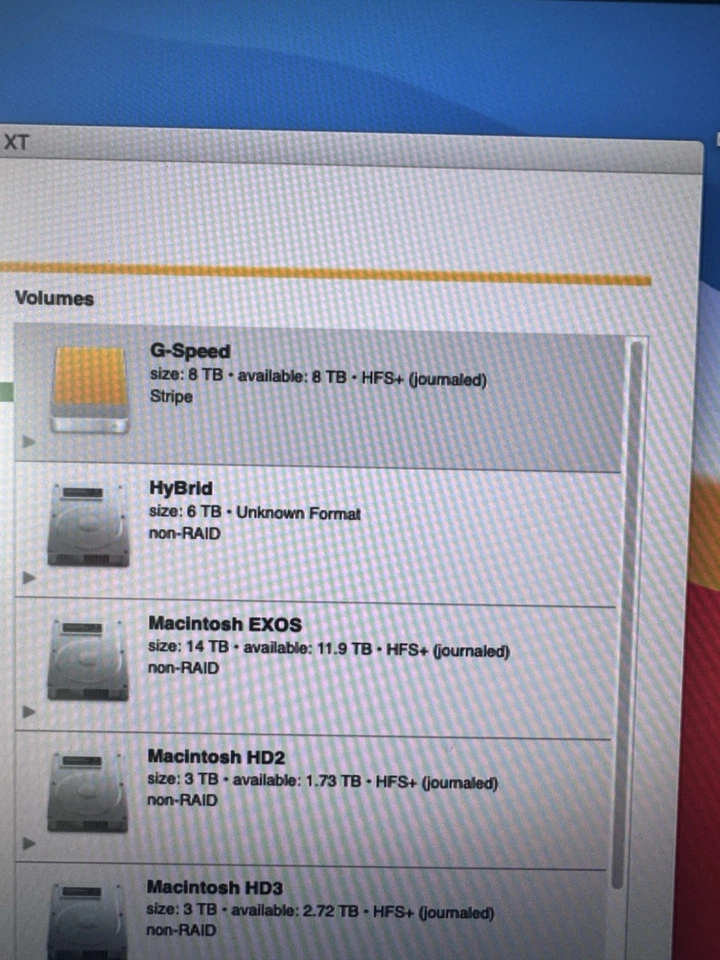Select the HyBrid volume name
Screen dimensions: 720x960
pyautogui.click(x=181, y=489)
